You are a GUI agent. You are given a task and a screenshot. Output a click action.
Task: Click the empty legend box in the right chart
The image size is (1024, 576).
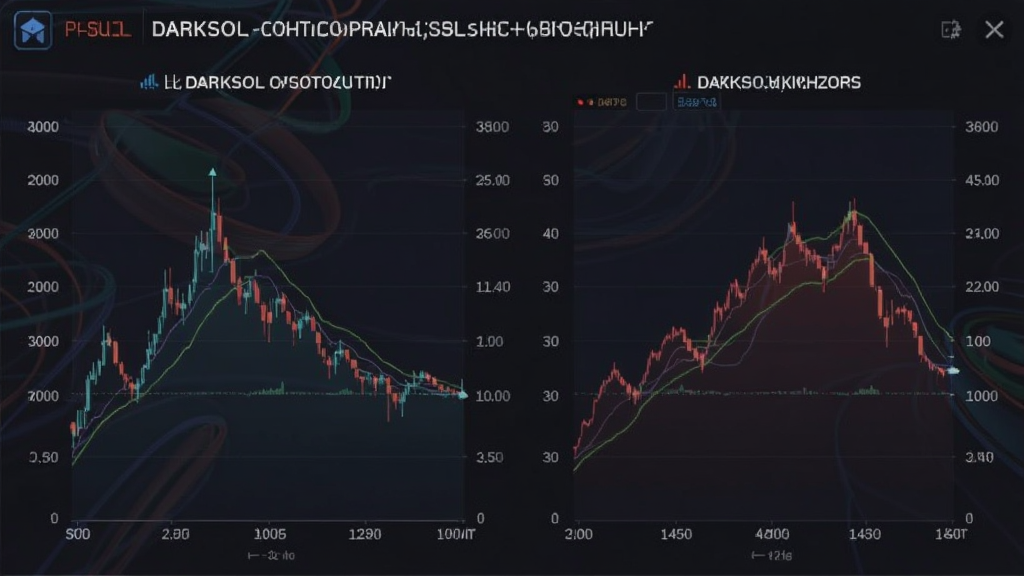[651, 102]
